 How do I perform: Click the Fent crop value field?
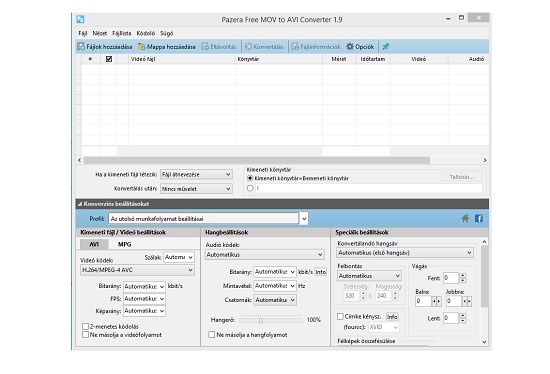tap(451, 278)
